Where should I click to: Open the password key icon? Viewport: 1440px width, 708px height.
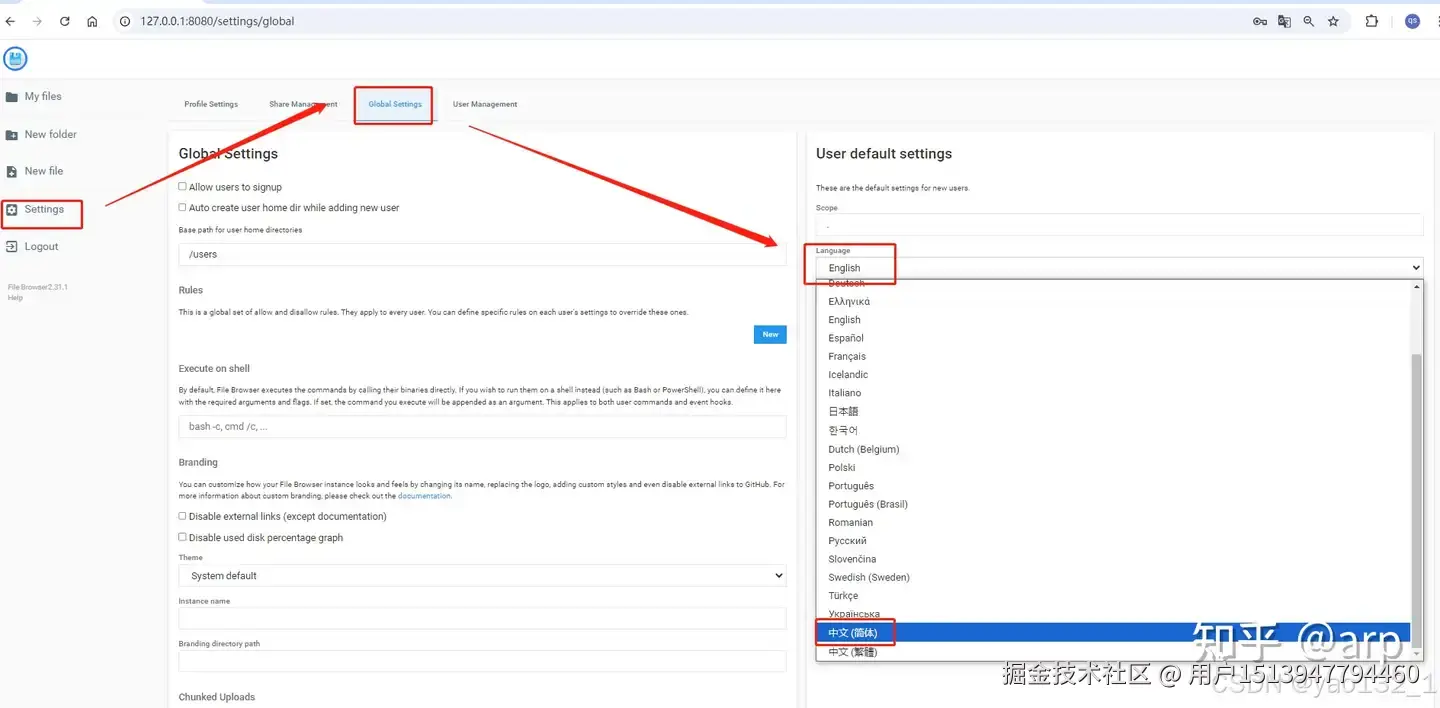coord(1260,21)
